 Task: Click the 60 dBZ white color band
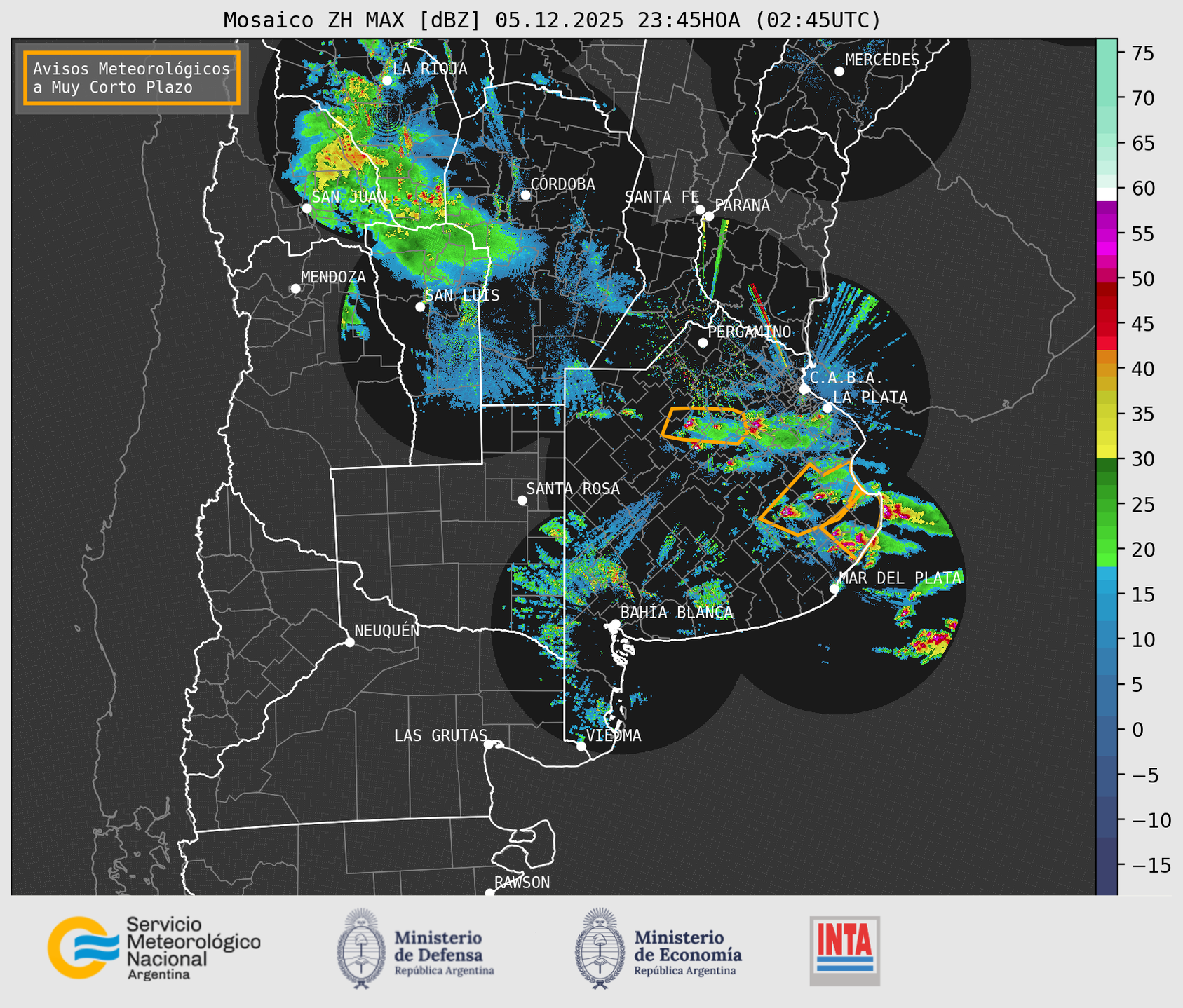coord(1107,194)
